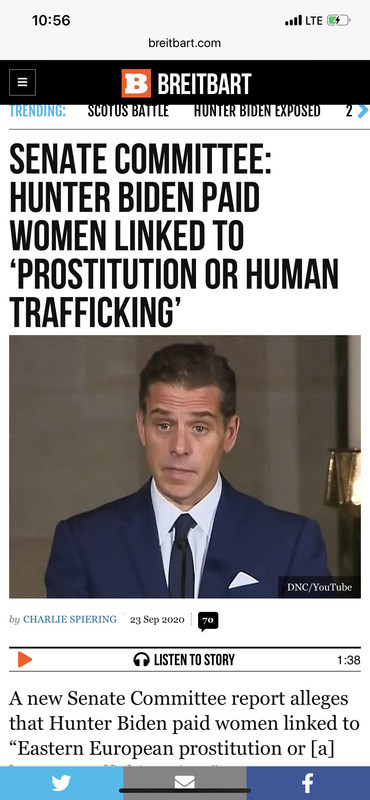The image size is (370, 800).
Task: Click the Senate Committee article headline
Action: coord(174,236)
